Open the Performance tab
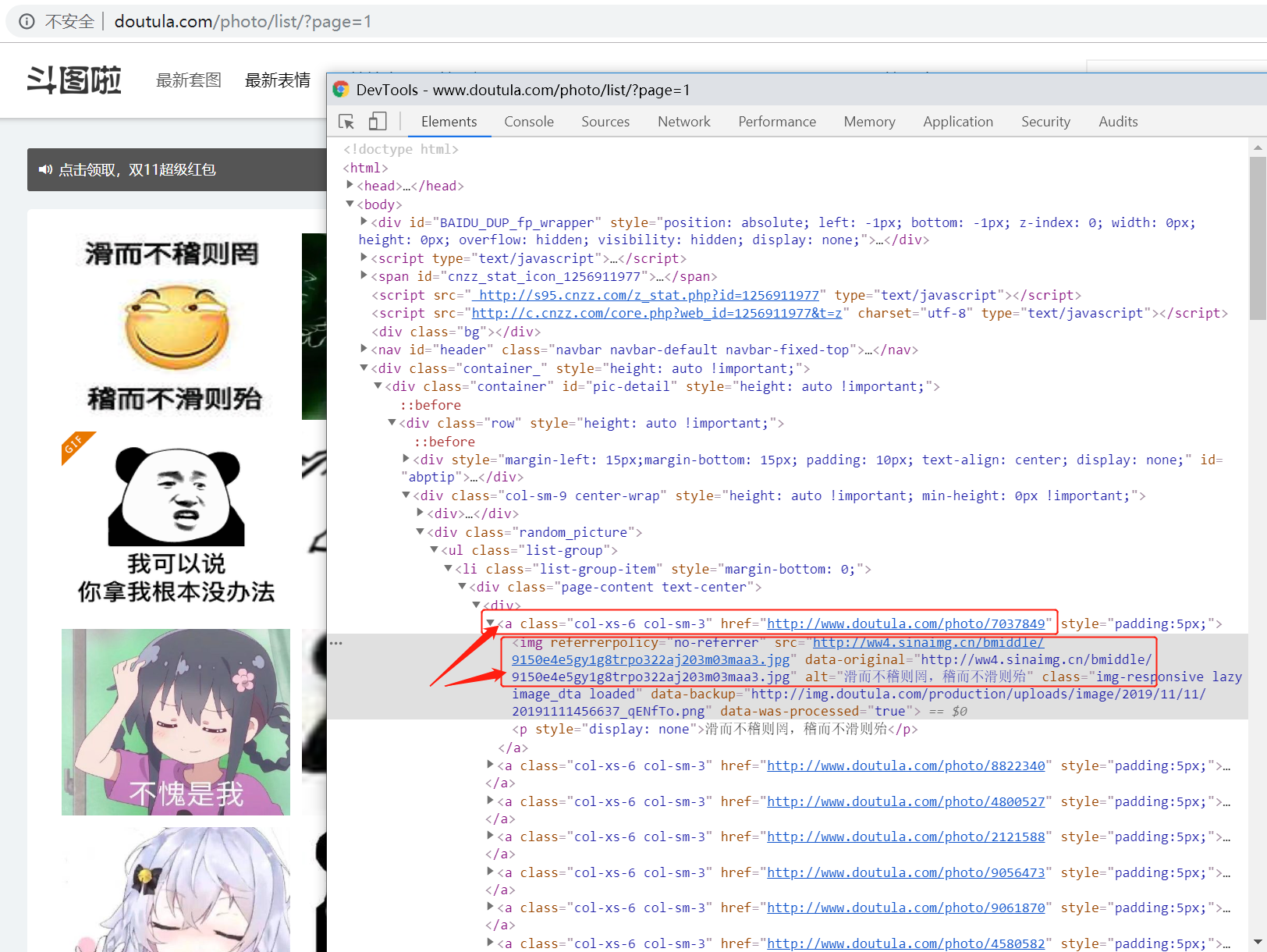 point(777,122)
